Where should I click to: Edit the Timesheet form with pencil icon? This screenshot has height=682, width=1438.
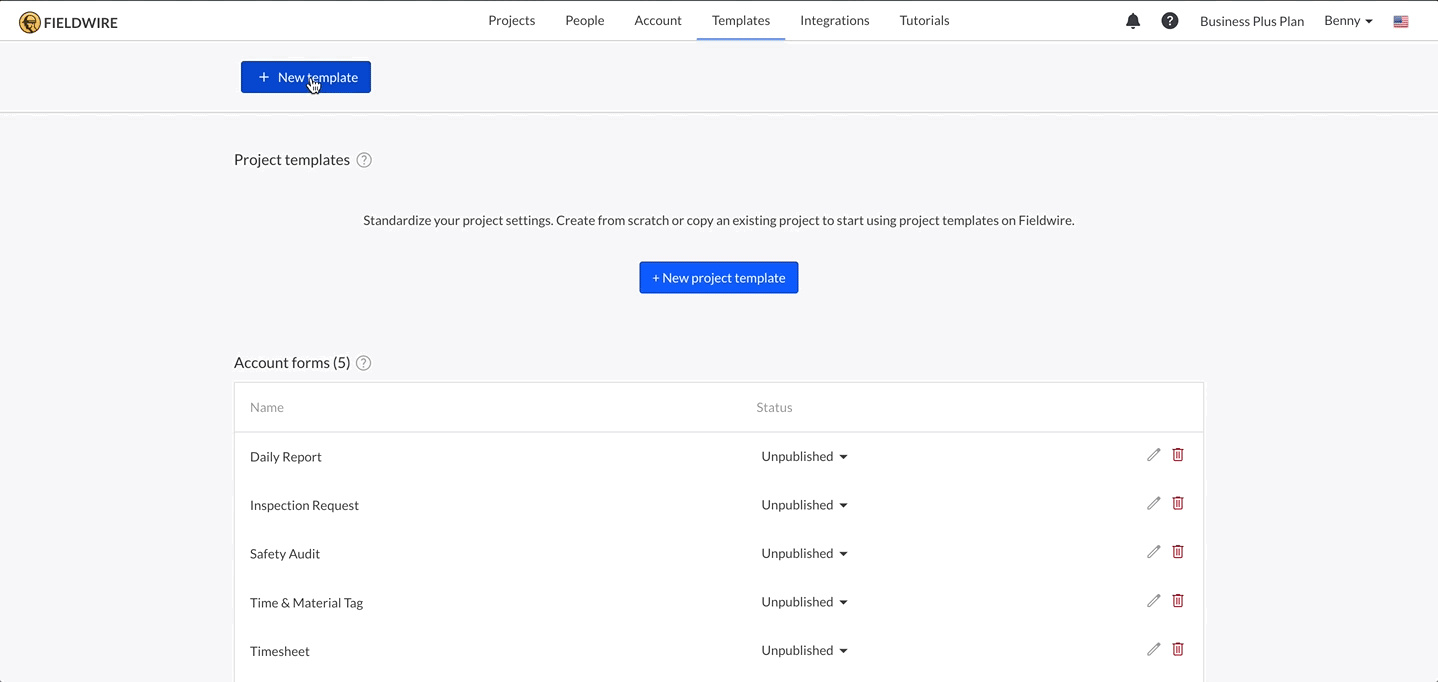(1153, 649)
